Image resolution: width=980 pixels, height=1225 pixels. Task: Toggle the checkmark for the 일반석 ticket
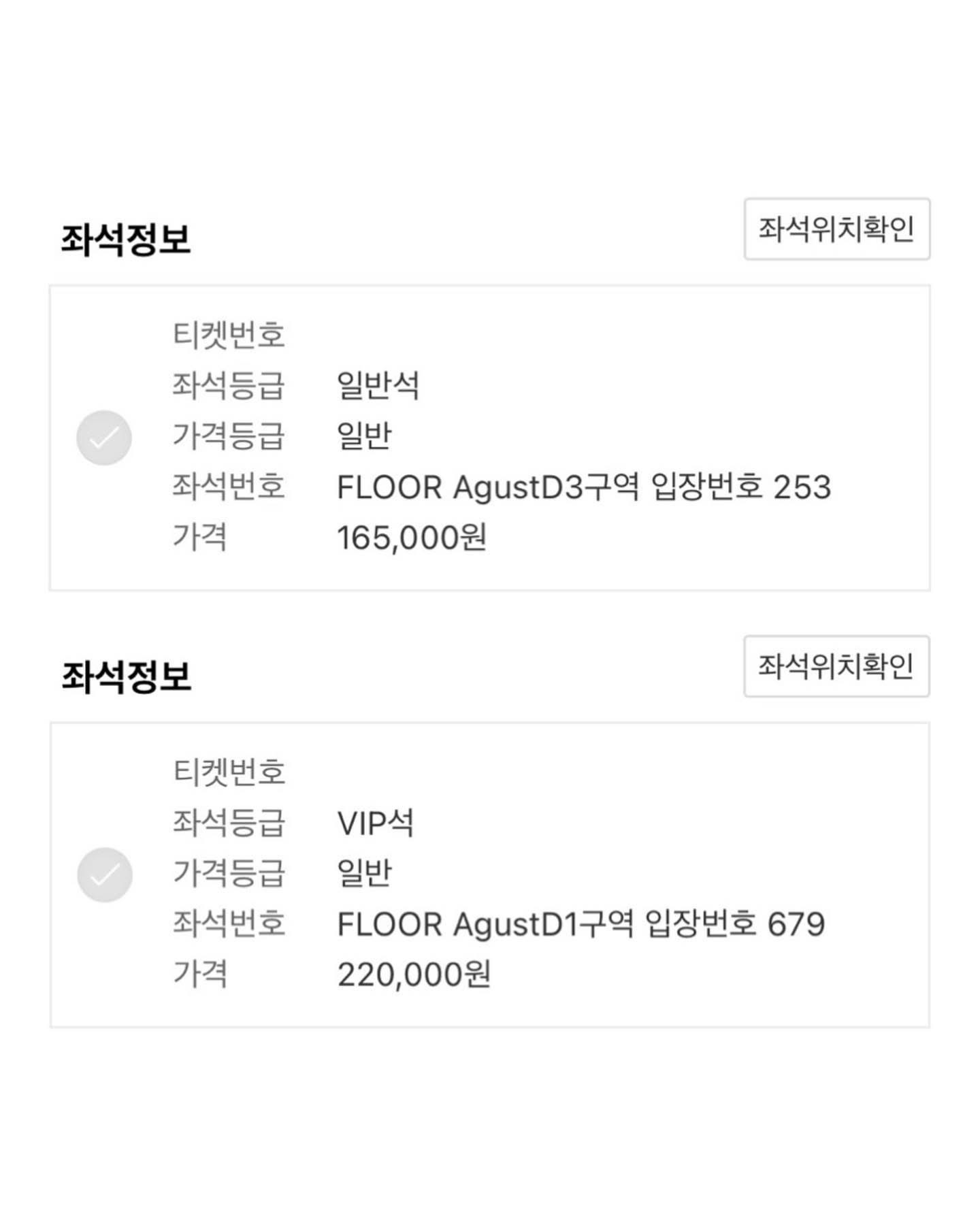tap(104, 438)
